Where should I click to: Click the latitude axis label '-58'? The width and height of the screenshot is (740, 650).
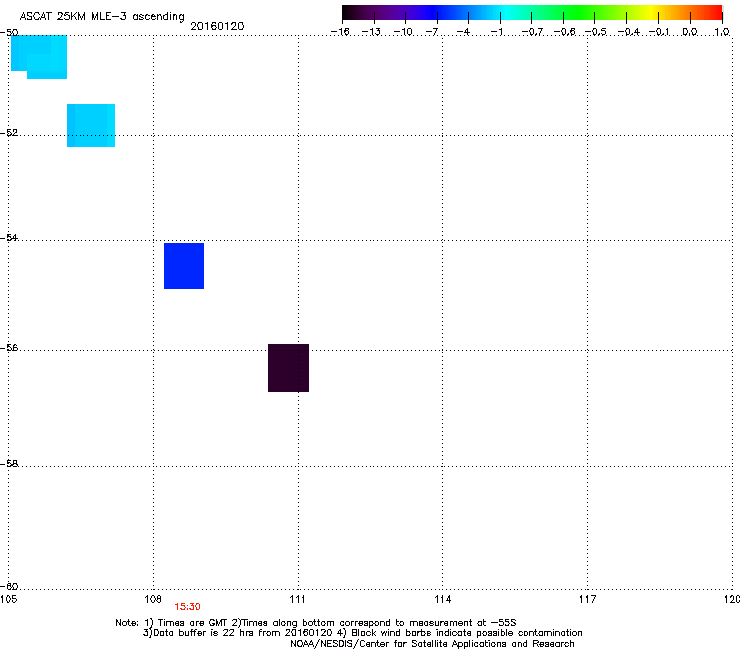tap(9, 464)
